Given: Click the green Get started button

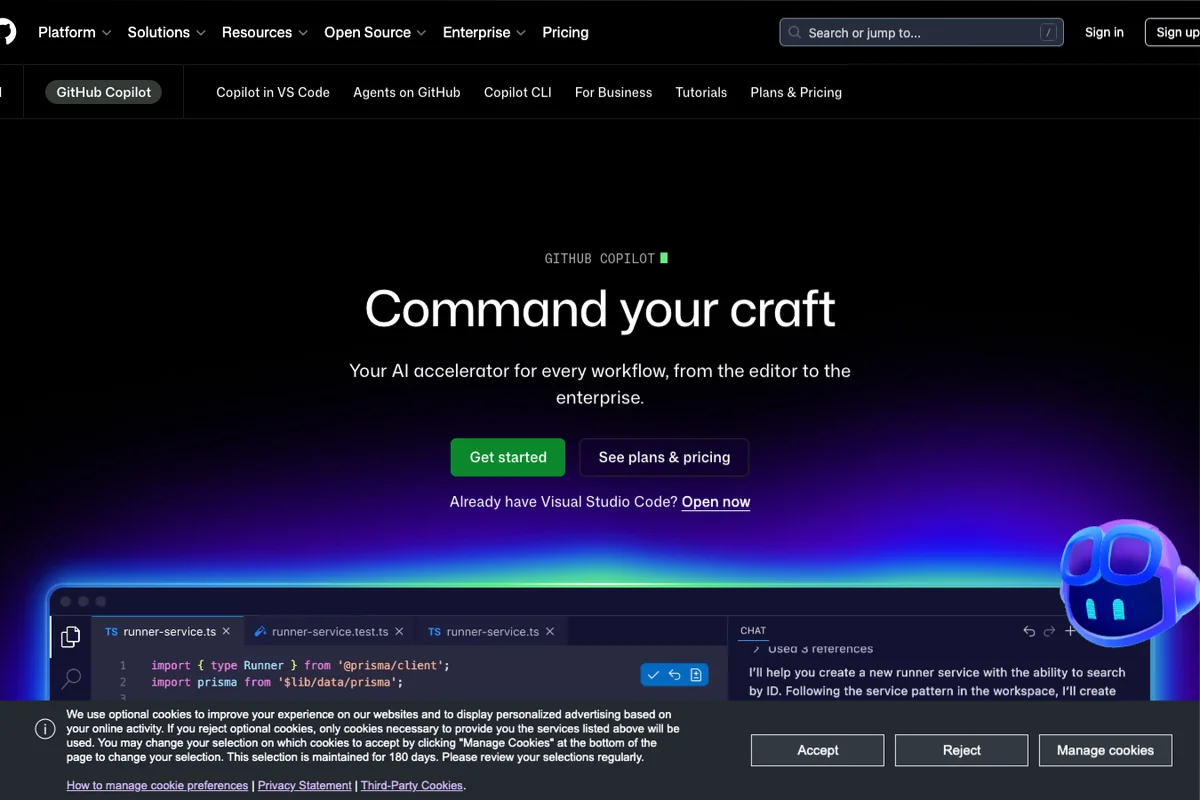Looking at the screenshot, I should 508,457.
